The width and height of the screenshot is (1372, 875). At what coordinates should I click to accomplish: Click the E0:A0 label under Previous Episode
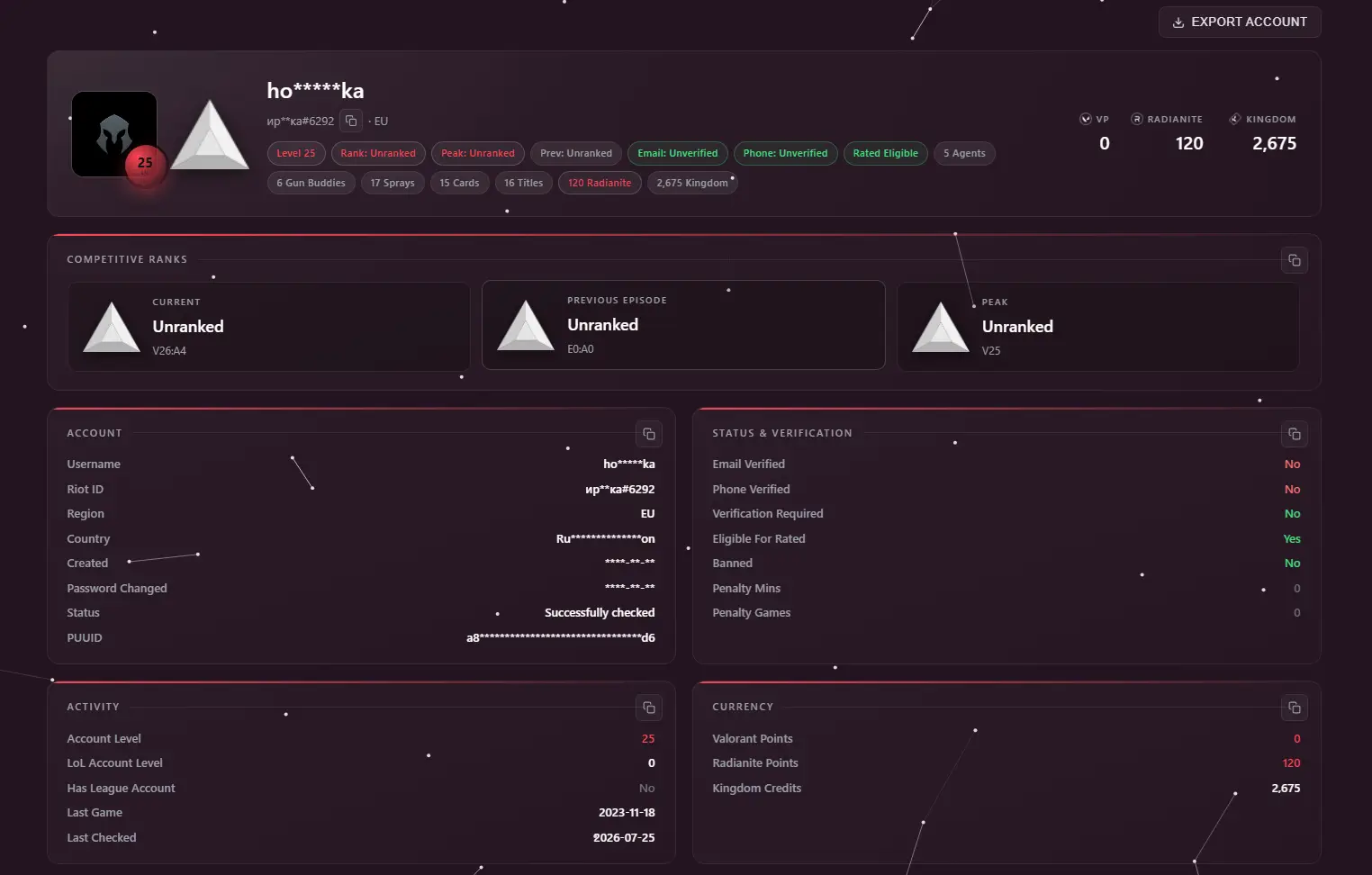click(x=581, y=349)
